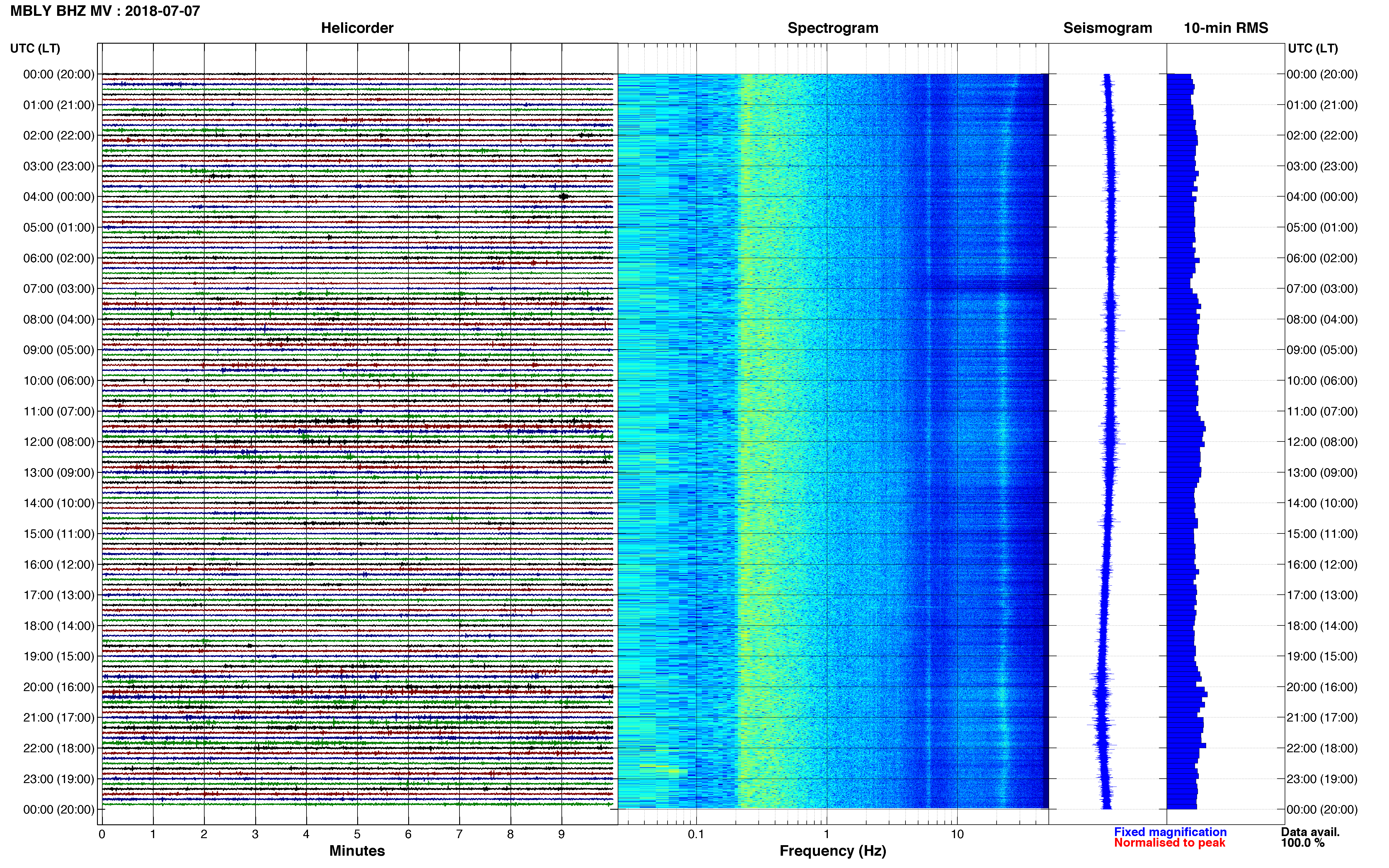Click the 1 Hz frequency tick label

pyautogui.click(x=827, y=834)
